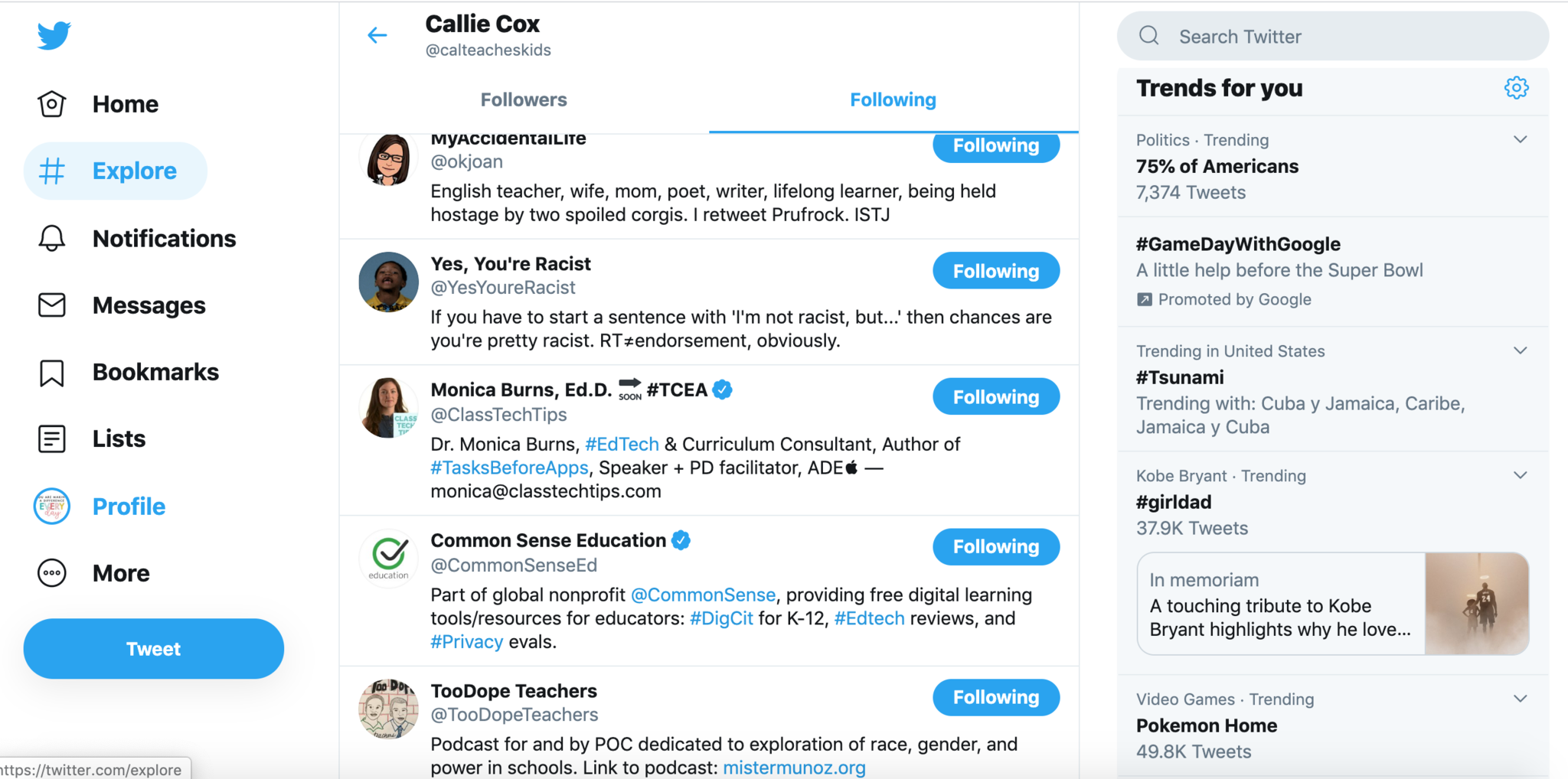1568x779 pixels.
Task: Go back using the left arrow
Action: [377, 35]
